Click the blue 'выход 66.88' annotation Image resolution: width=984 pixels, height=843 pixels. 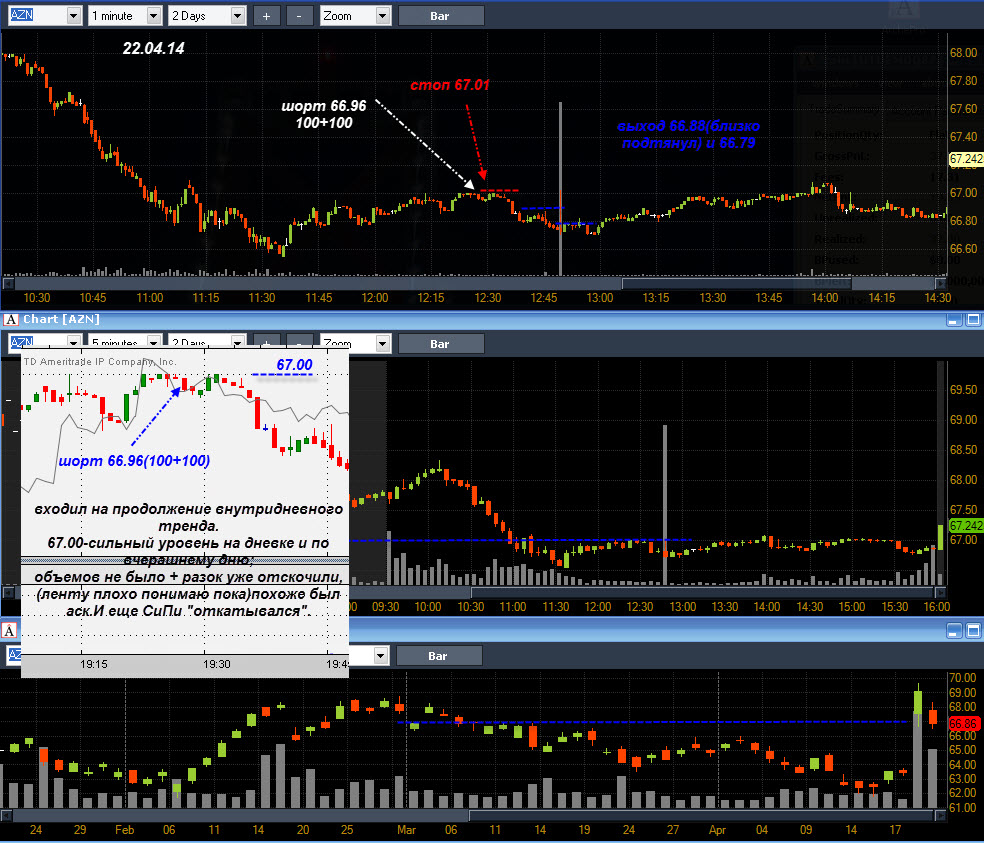pos(688,134)
